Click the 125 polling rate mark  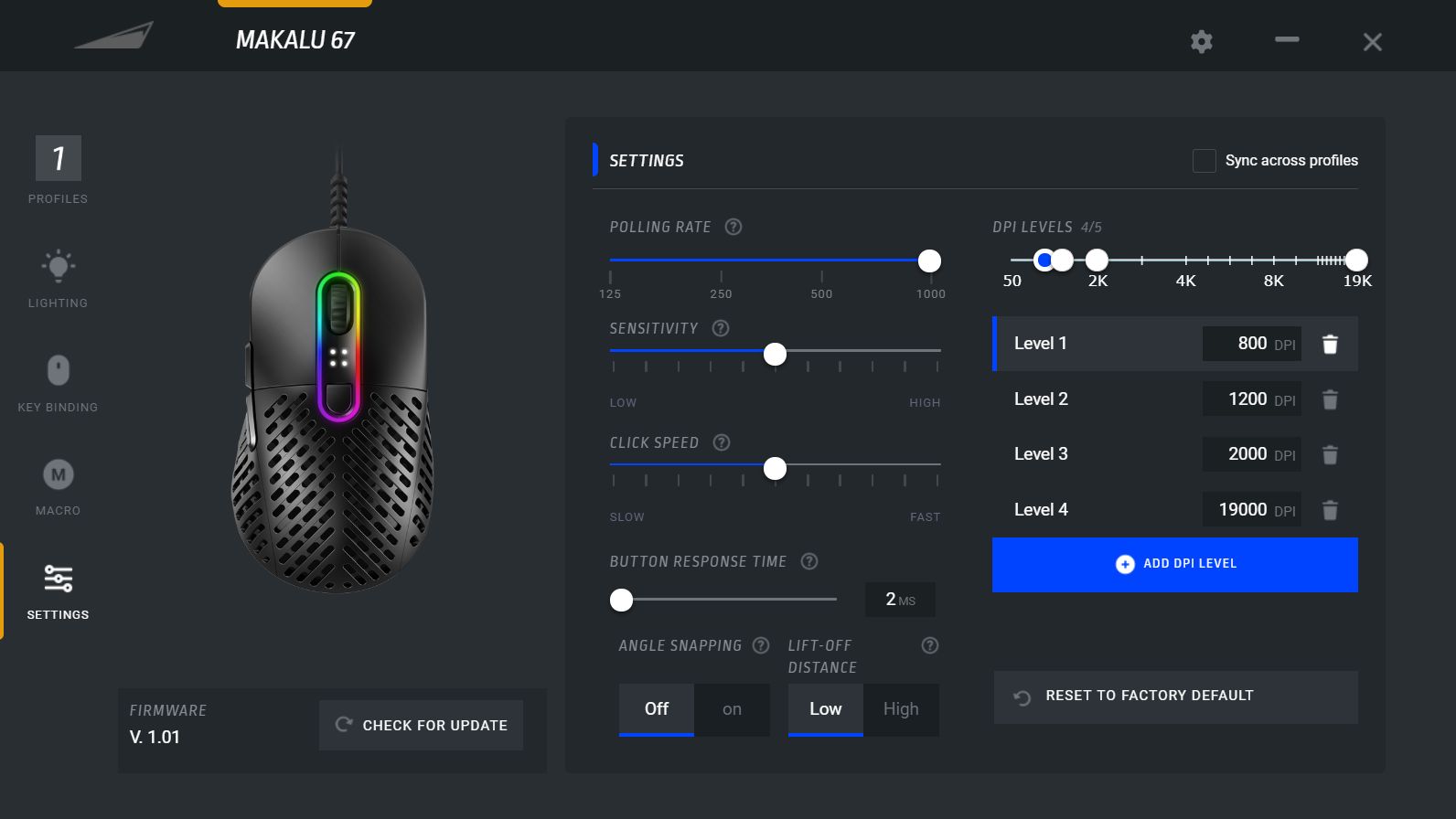click(610, 293)
